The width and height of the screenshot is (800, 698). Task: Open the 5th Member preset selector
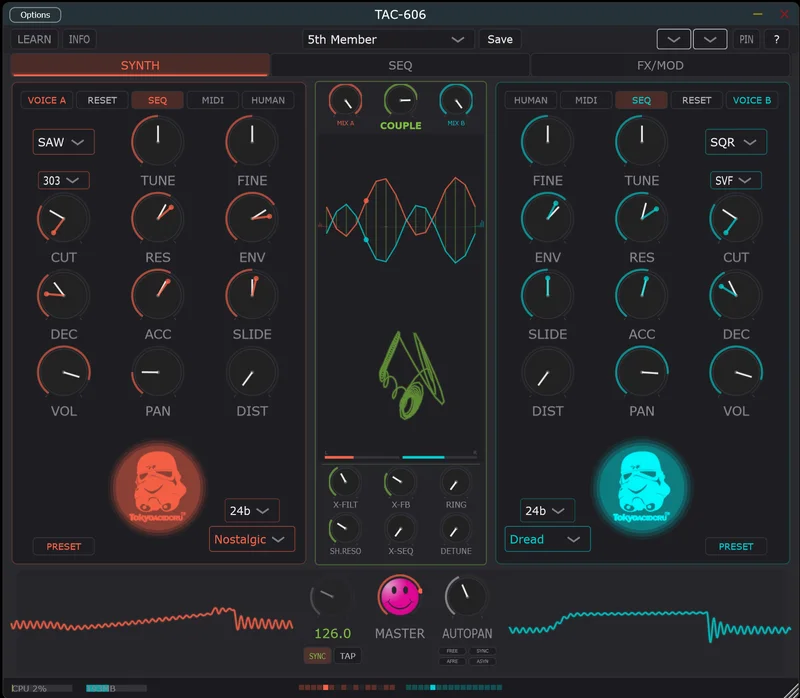[387, 39]
